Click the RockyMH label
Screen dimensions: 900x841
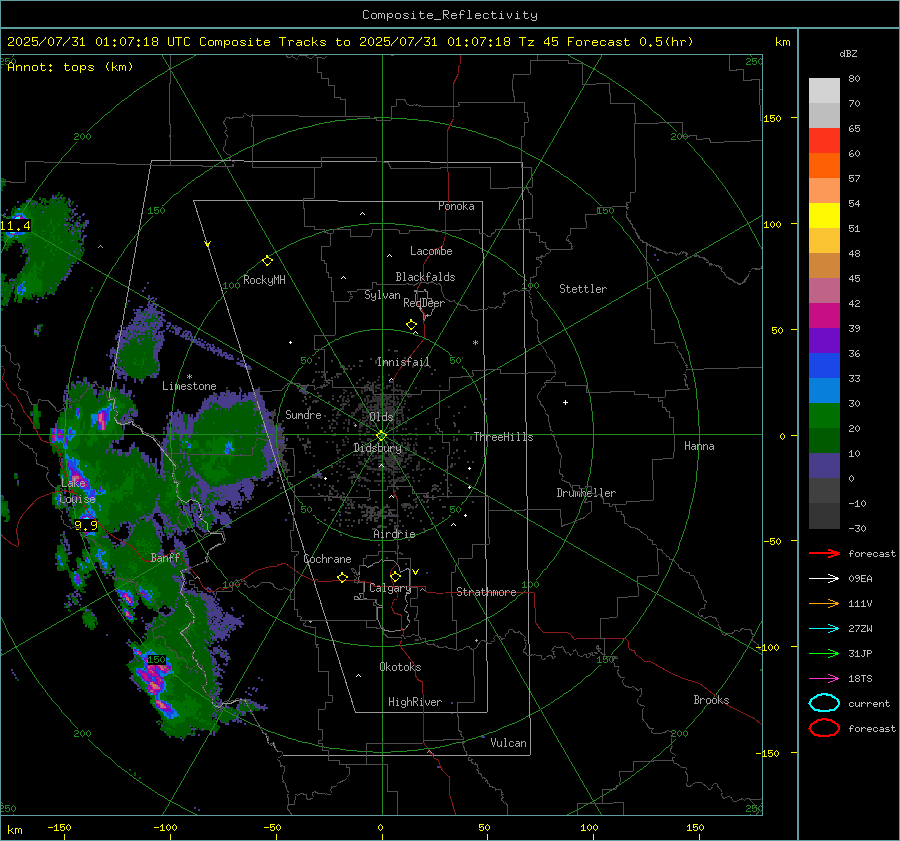point(264,280)
